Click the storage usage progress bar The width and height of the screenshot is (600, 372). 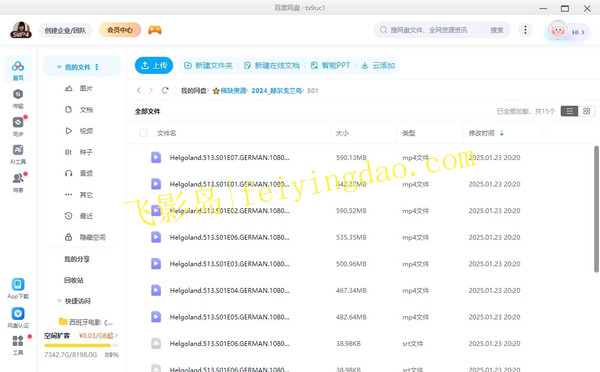click(x=81, y=345)
